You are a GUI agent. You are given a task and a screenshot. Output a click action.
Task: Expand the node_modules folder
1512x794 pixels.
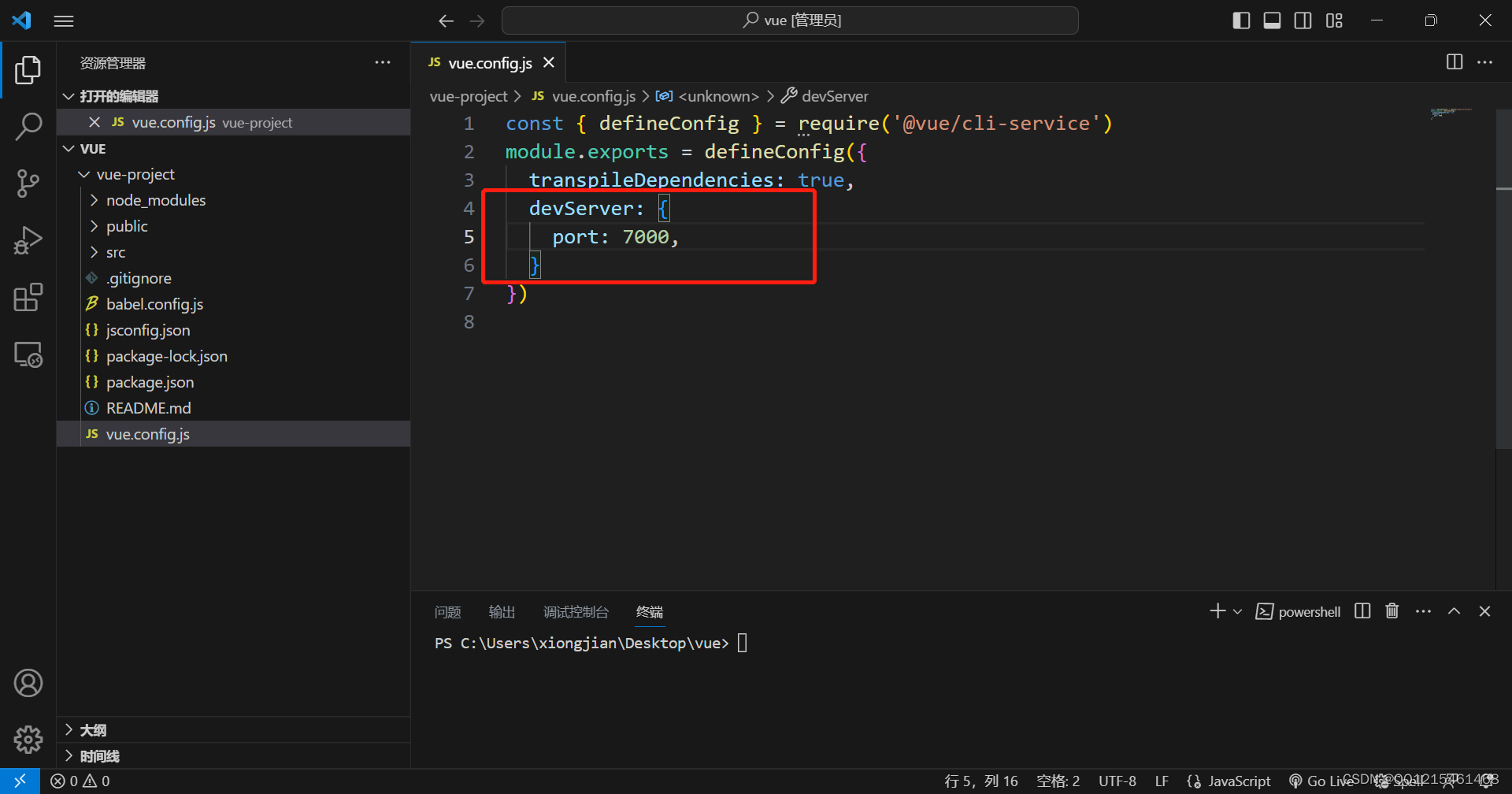coord(233,200)
